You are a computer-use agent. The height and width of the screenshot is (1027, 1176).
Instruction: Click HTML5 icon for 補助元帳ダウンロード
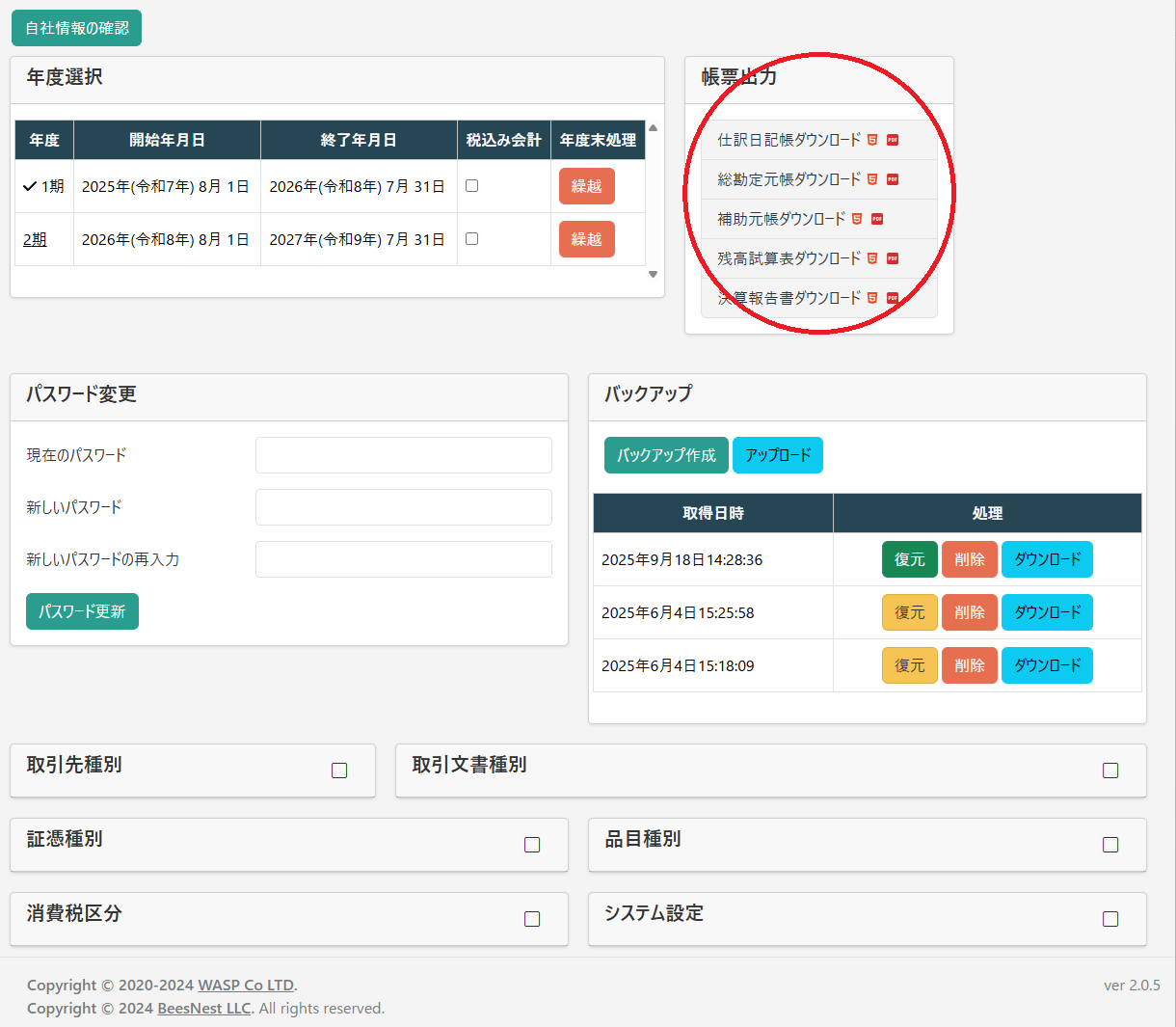pyautogui.click(x=857, y=219)
